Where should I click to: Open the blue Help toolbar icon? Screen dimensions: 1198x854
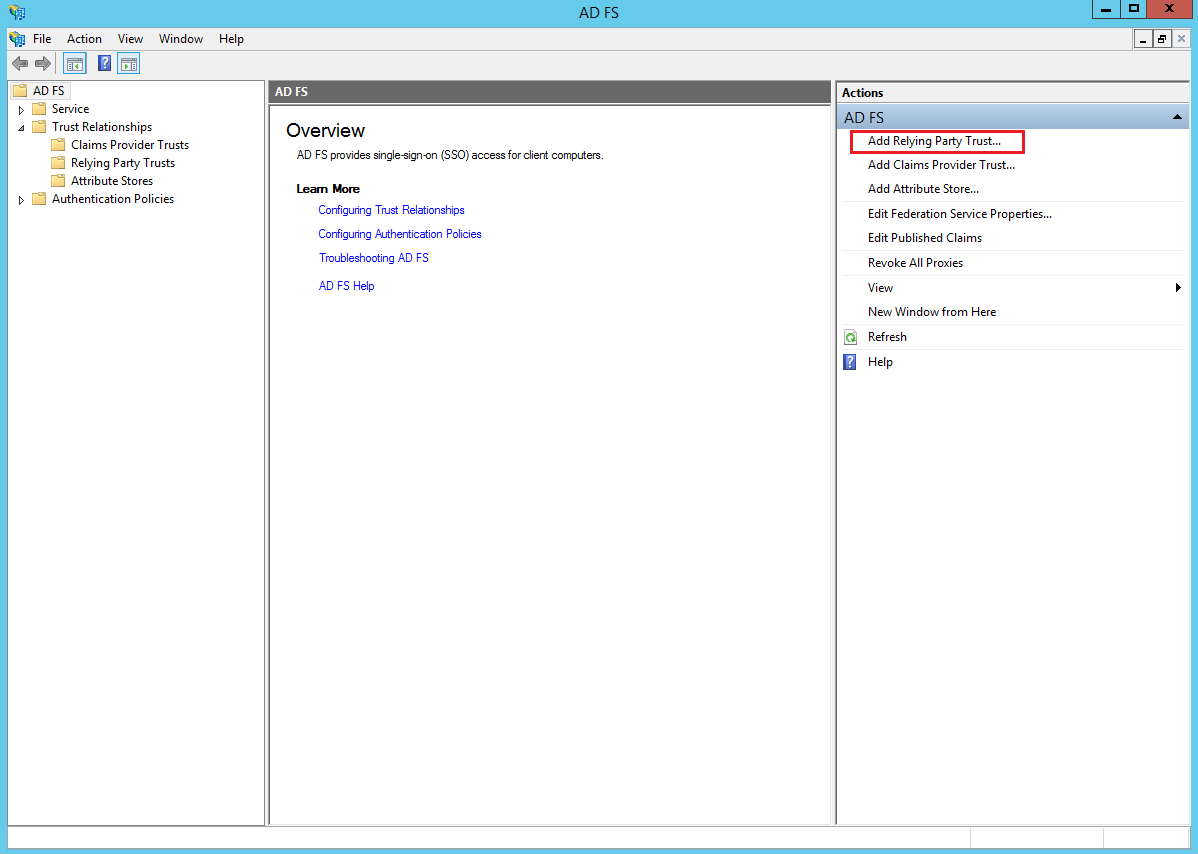coord(105,63)
